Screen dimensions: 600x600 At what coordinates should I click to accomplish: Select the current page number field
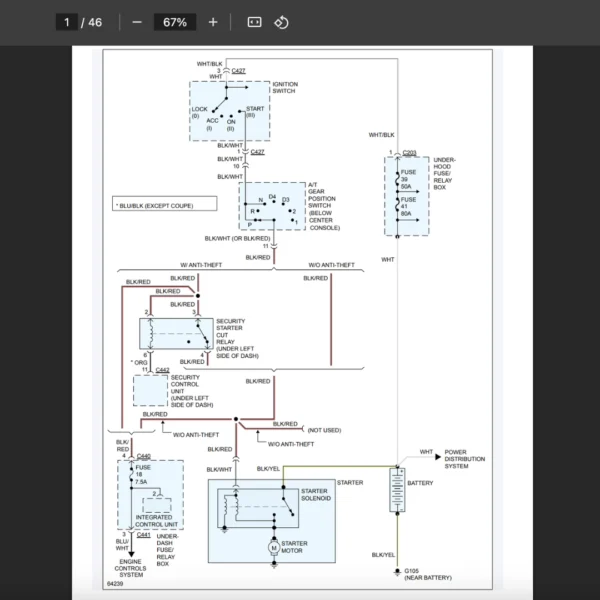(x=67, y=22)
